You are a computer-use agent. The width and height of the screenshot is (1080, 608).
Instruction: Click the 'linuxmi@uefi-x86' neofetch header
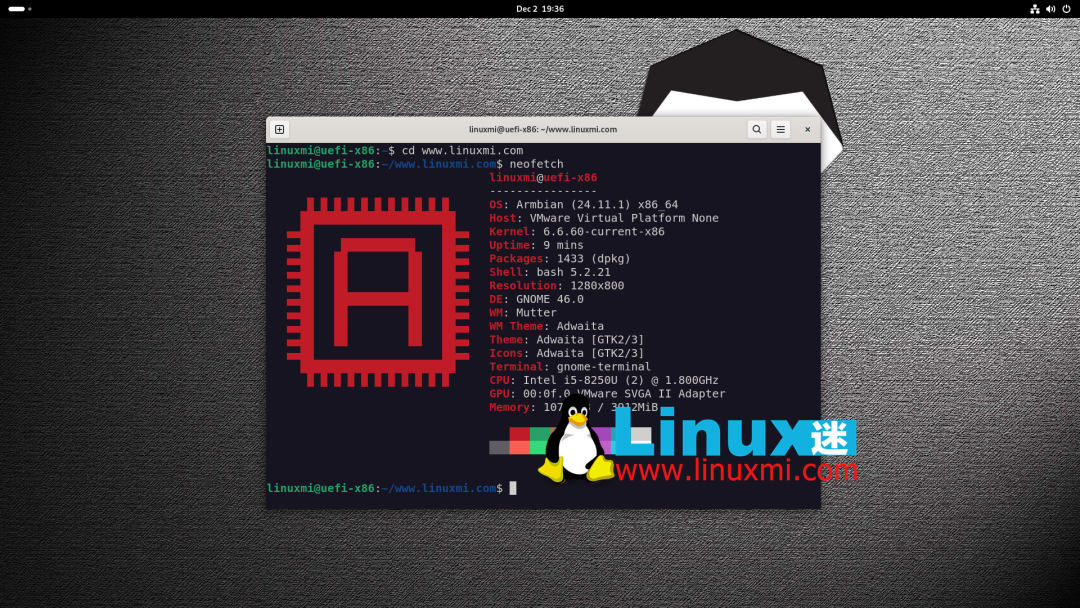[x=543, y=178]
